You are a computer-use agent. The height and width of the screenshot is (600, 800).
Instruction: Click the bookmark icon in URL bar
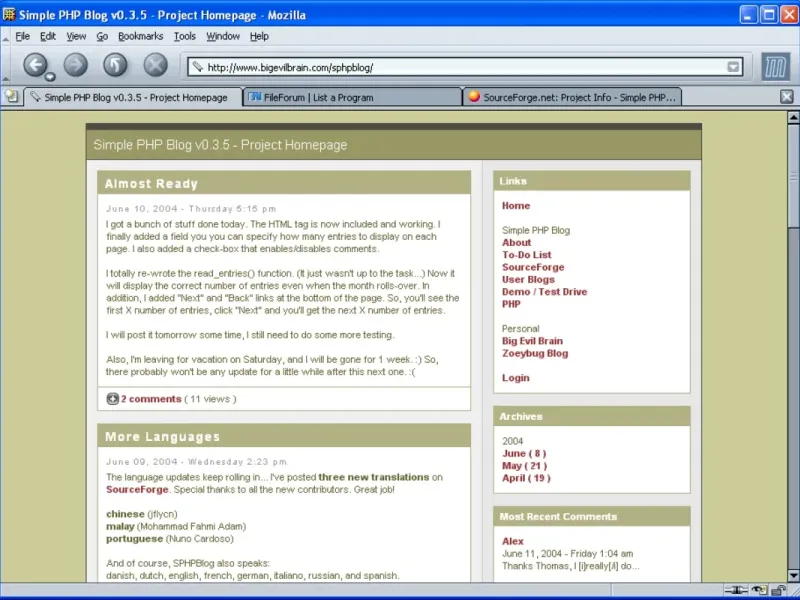pyautogui.click(x=197, y=67)
